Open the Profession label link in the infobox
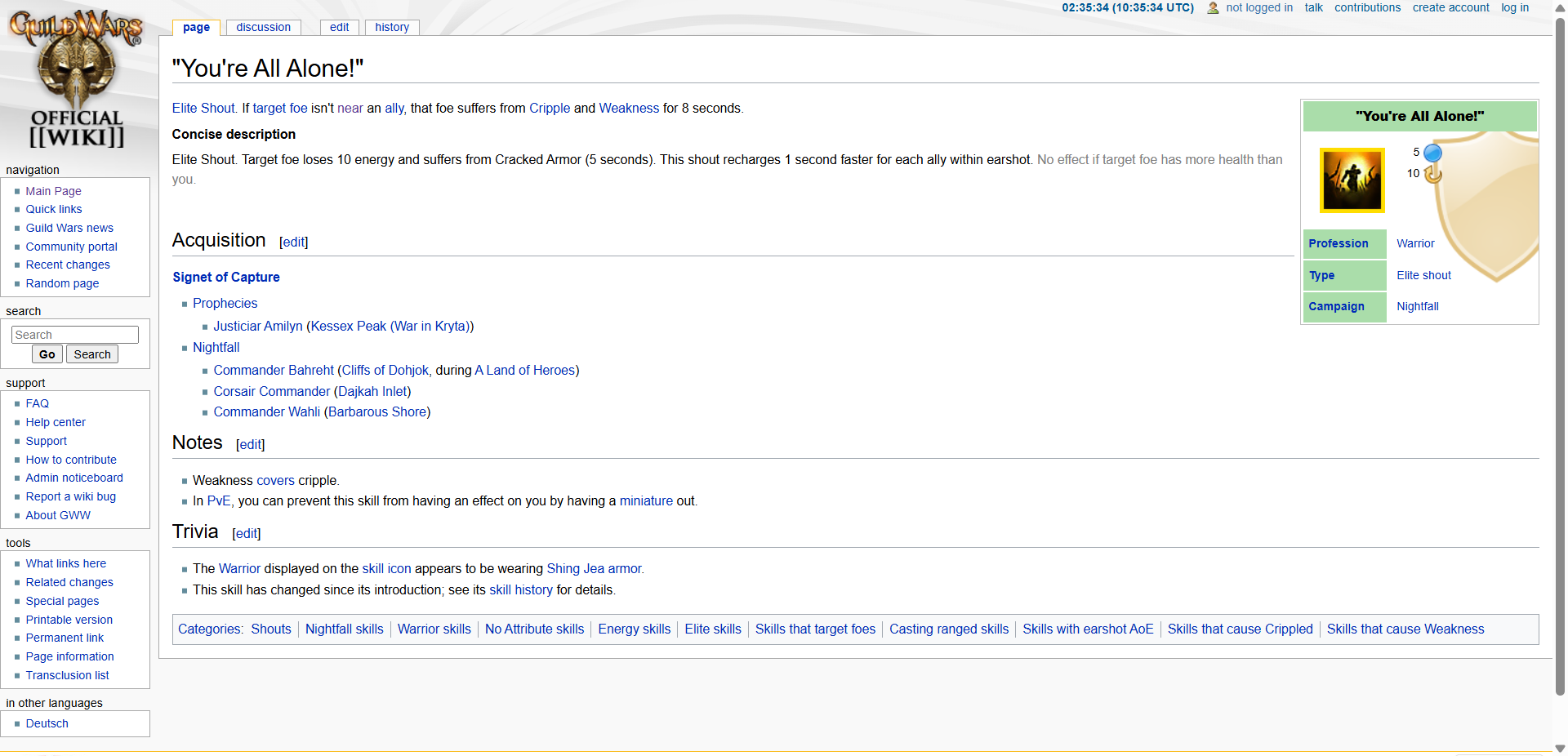The height and width of the screenshot is (756, 1568). click(x=1338, y=243)
